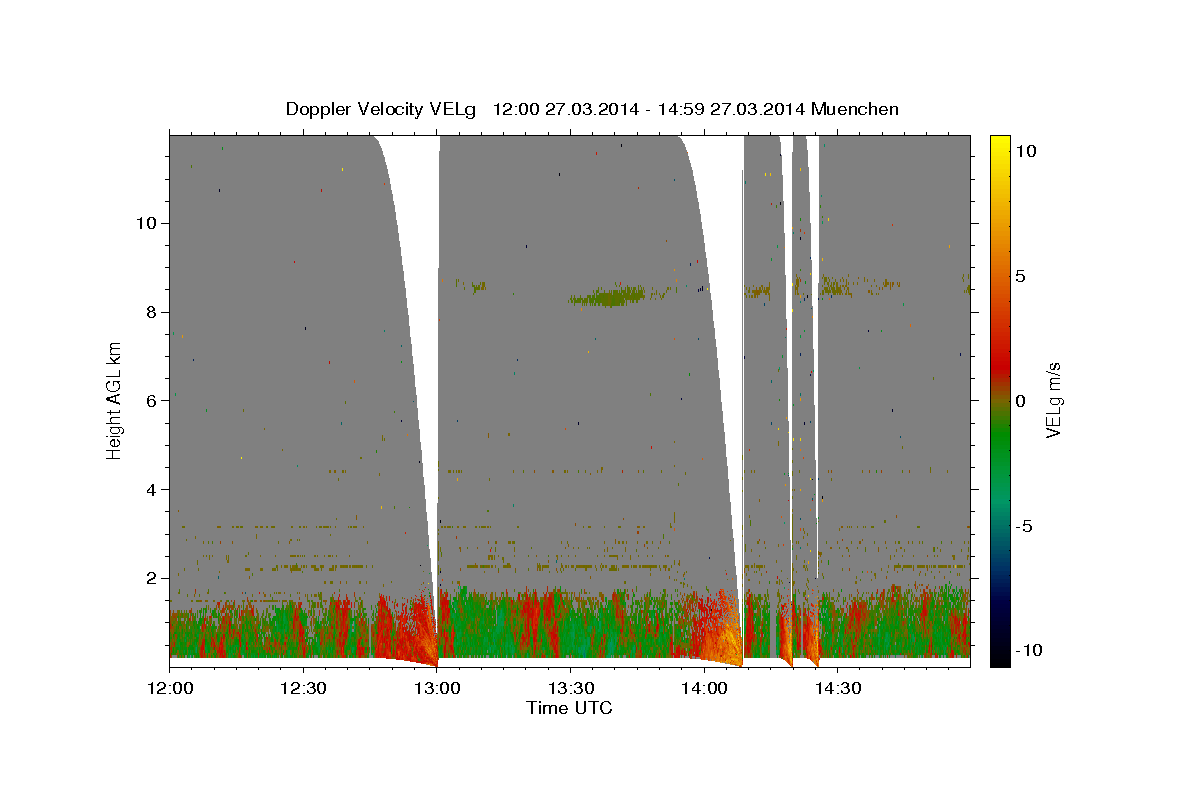The width and height of the screenshot is (1200, 800).
Task: Click the 13:00 time tick label
Action: pyautogui.click(x=437, y=689)
